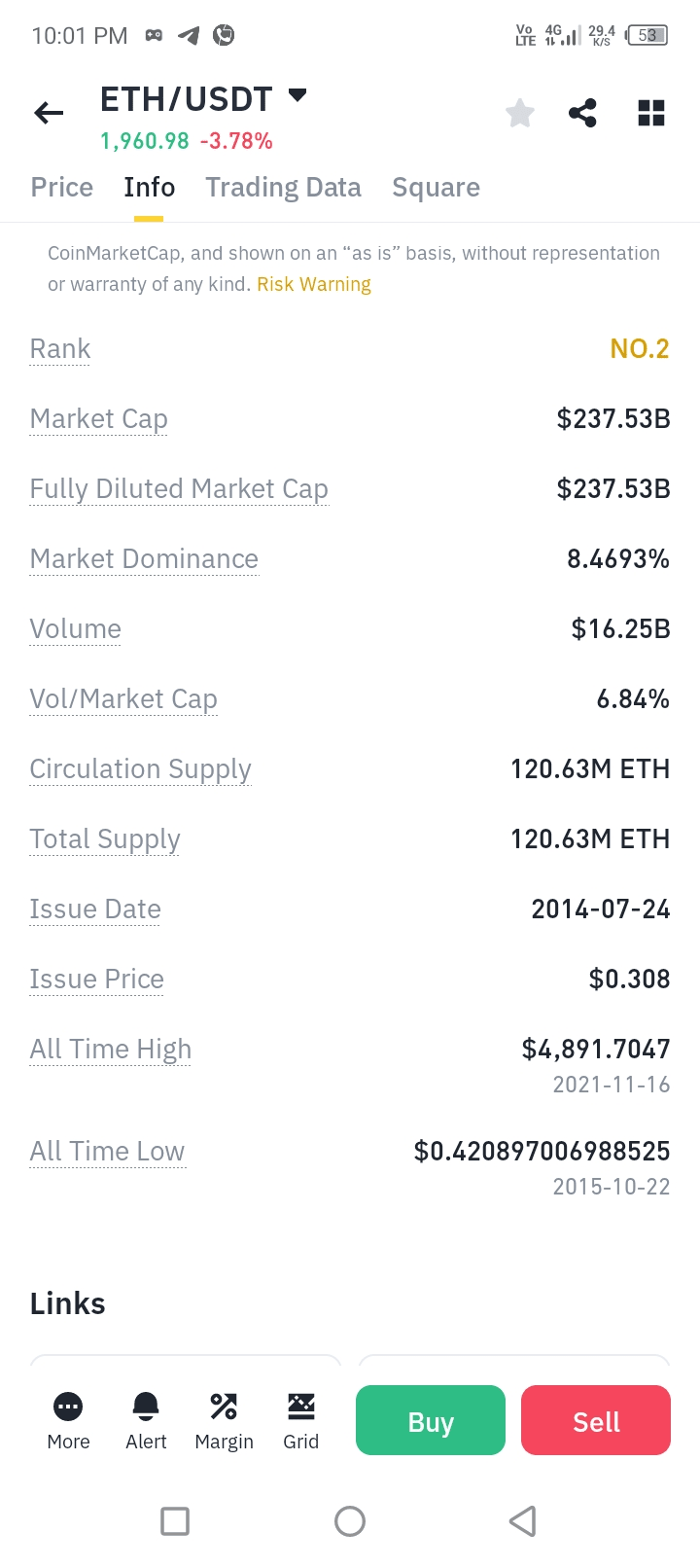This screenshot has width=700, height=1568.
Task: Tap the More icon in bottom bar
Action: [x=68, y=1419]
